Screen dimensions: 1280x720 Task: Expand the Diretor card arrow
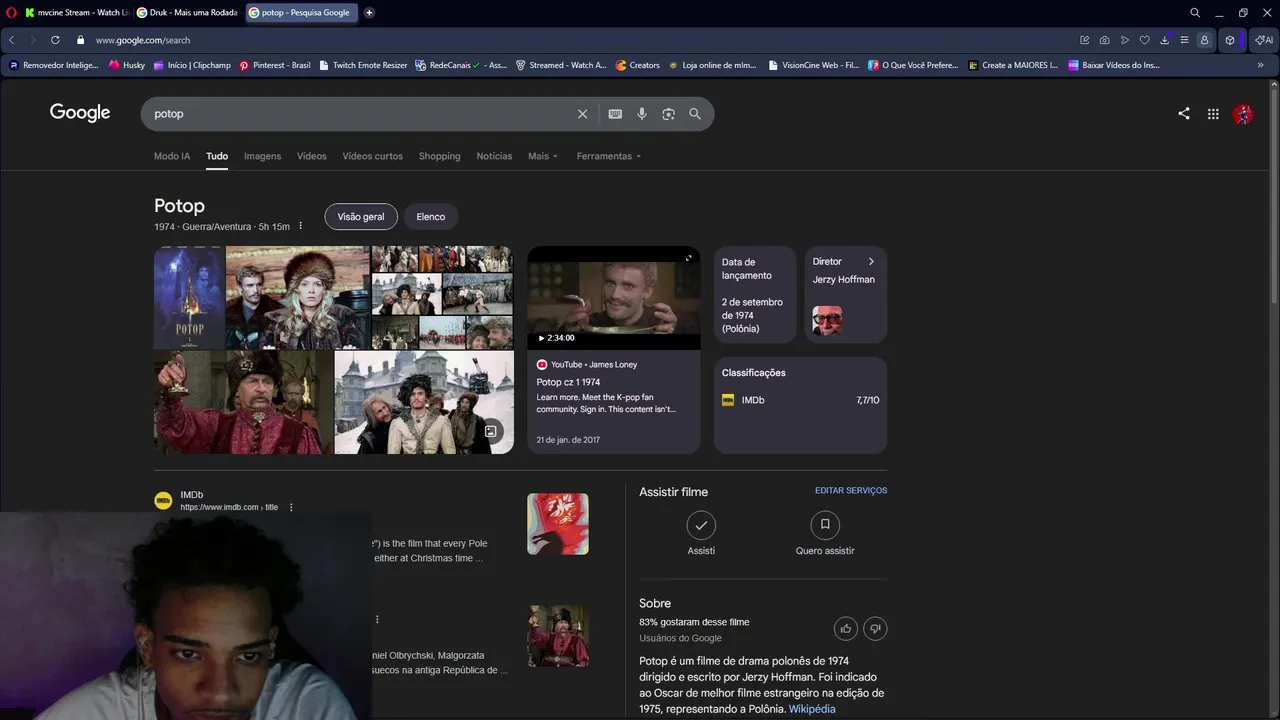[x=871, y=262]
